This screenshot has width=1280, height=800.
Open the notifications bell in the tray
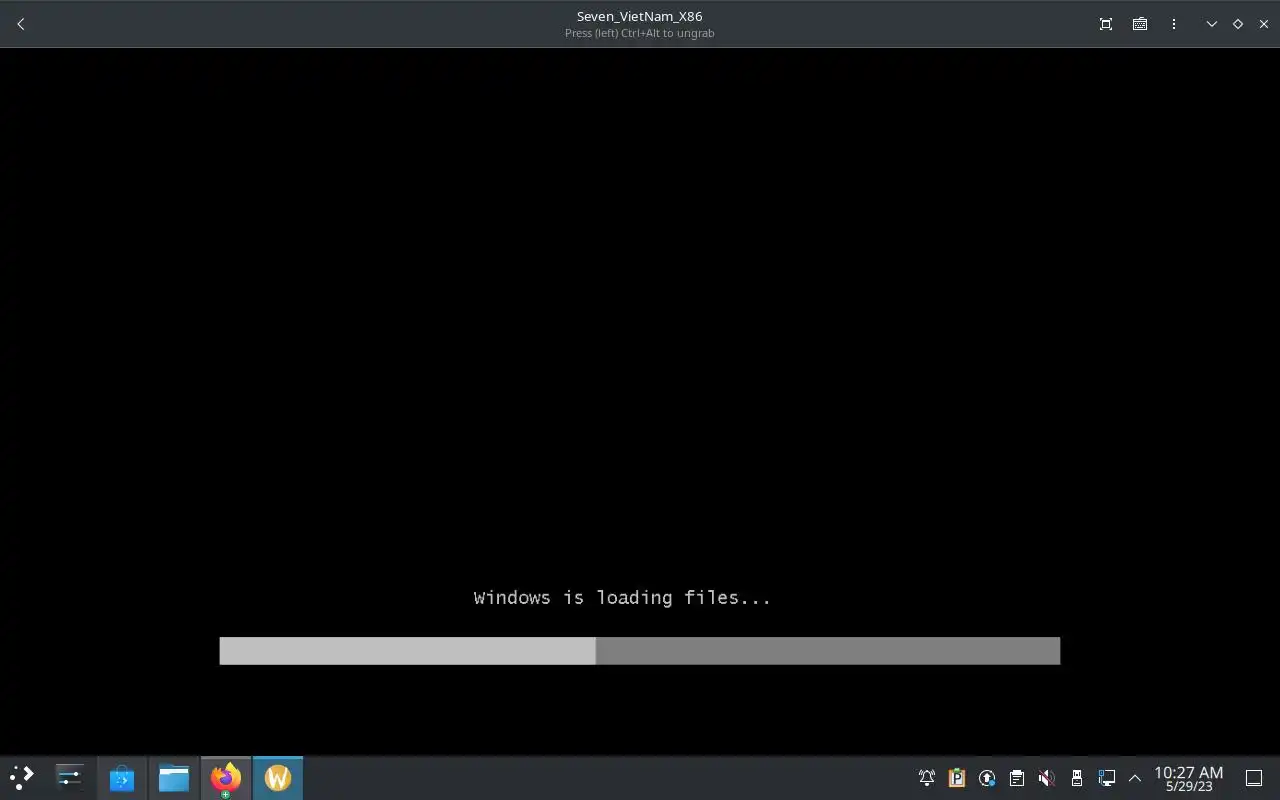pos(927,778)
